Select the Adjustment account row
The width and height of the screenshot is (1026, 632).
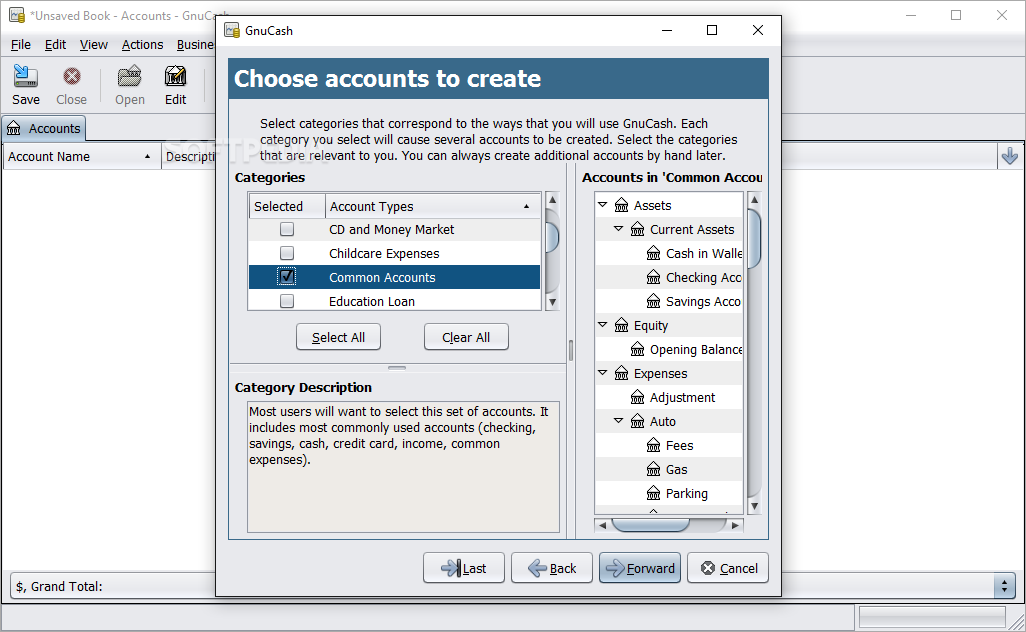(x=669, y=398)
